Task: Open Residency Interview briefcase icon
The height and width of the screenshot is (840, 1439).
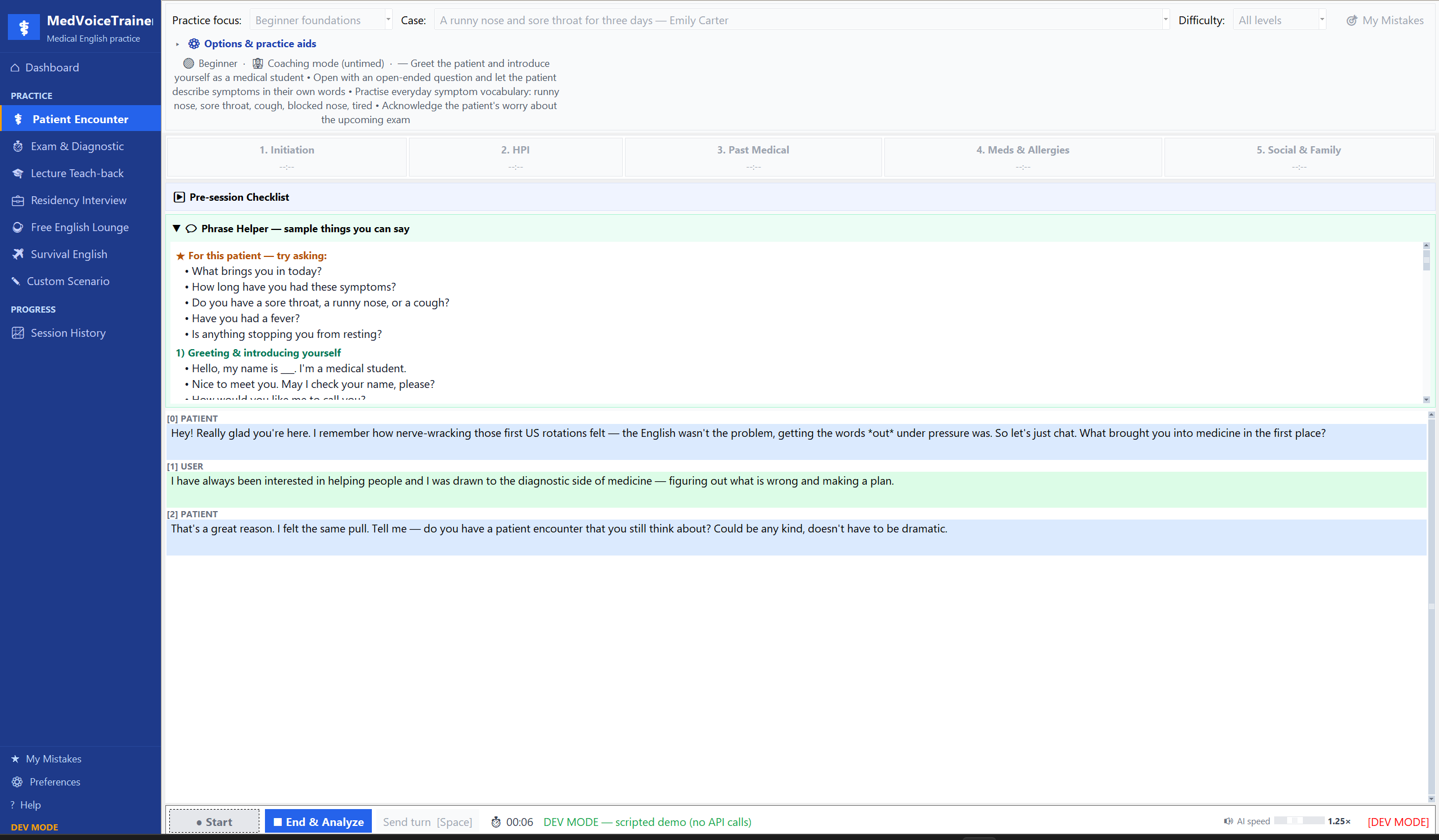Action: click(17, 200)
